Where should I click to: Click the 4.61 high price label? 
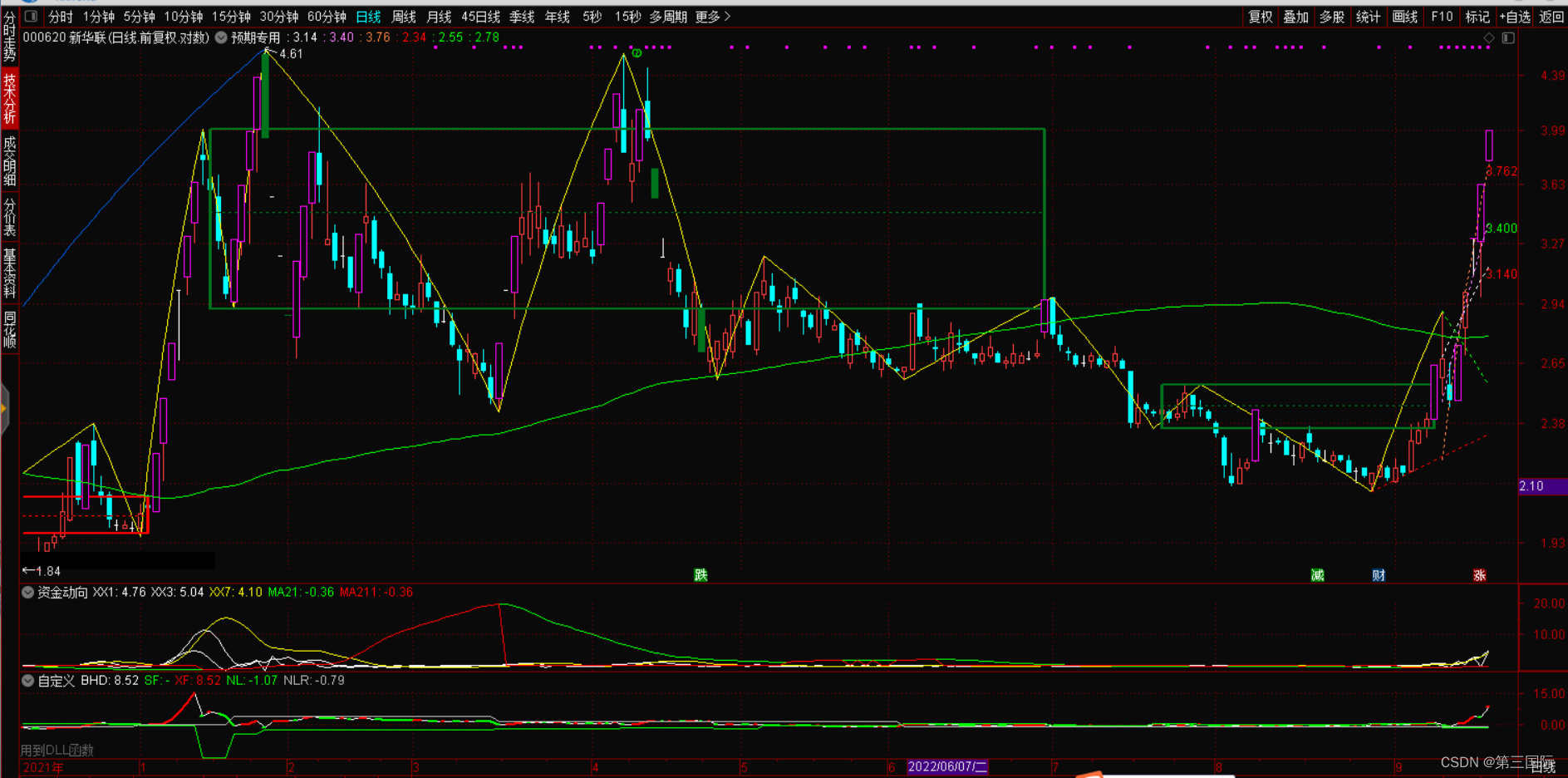(x=291, y=54)
